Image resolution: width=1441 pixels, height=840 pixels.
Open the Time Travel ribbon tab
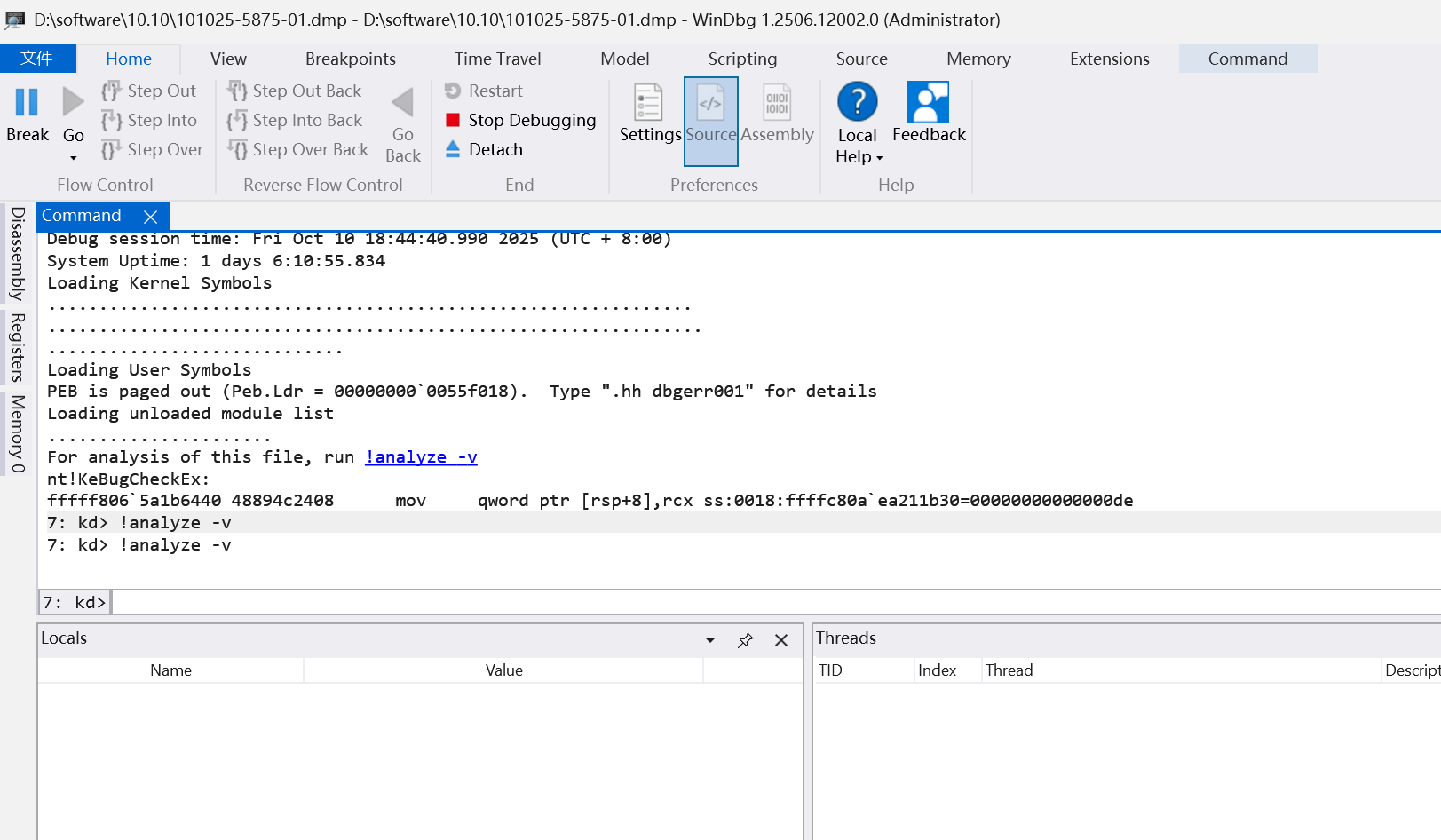tap(497, 59)
